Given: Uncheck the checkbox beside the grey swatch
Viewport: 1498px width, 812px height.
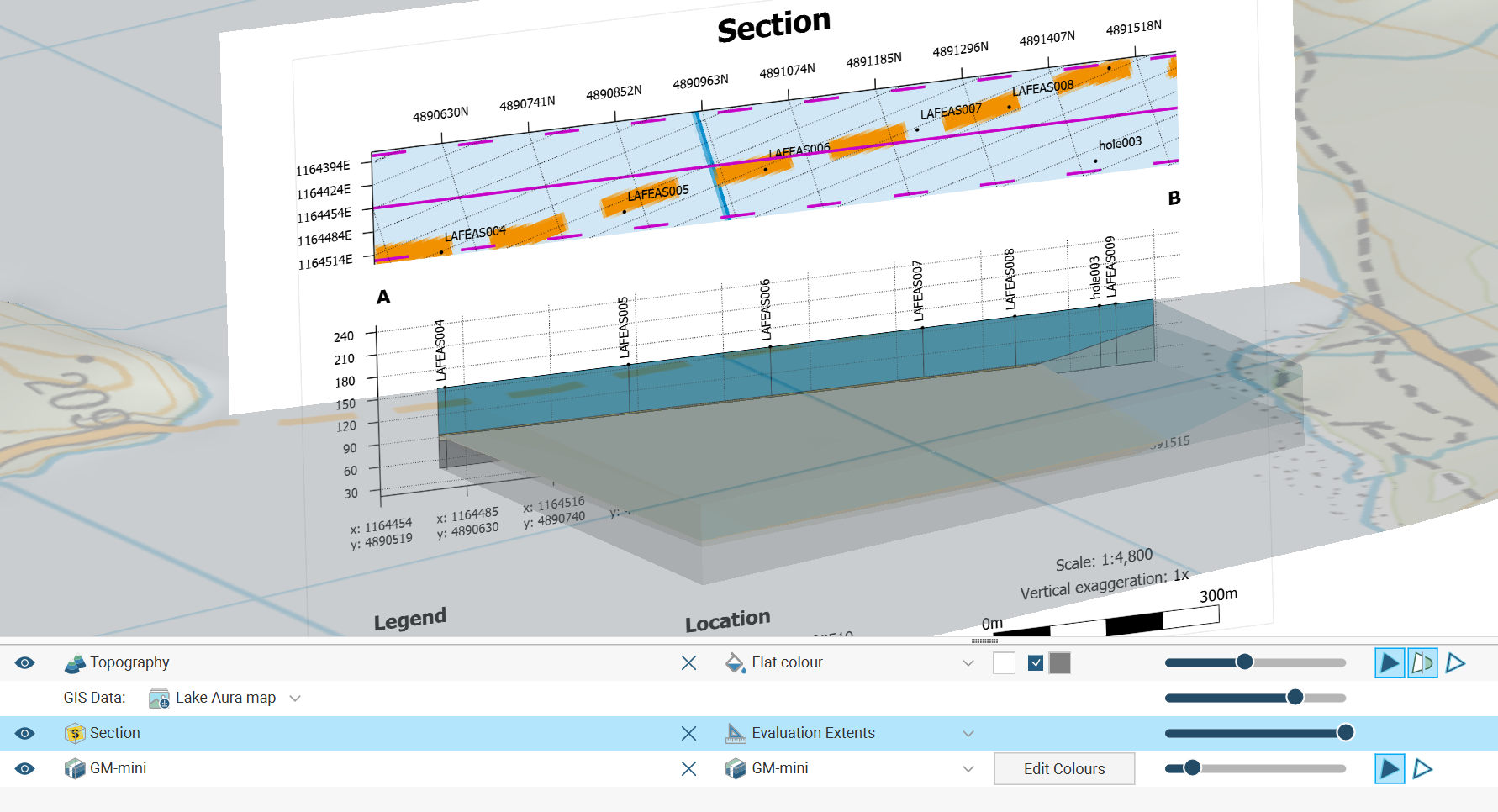Looking at the screenshot, I should 1036,663.
